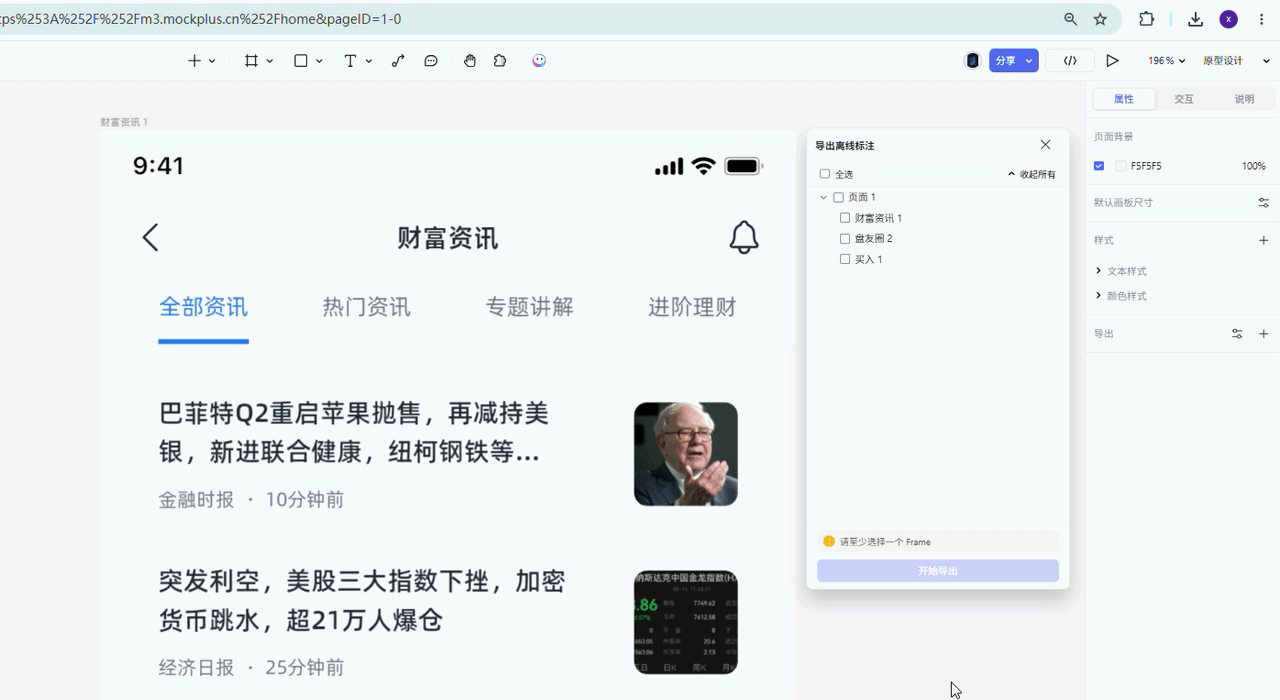Click the 分享 share button
The height and width of the screenshot is (700, 1280).
[1005, 61]
